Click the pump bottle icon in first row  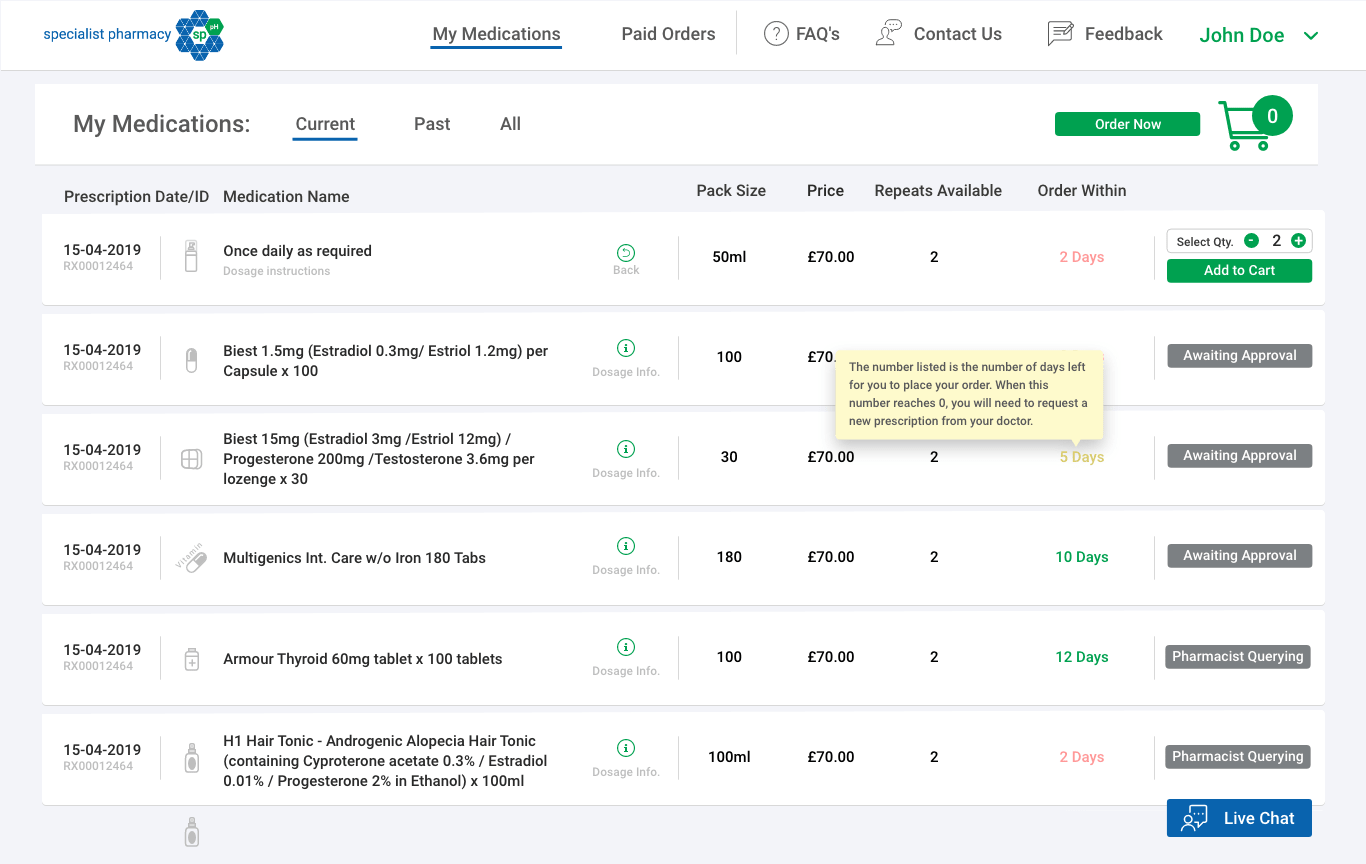coord(192,256)
